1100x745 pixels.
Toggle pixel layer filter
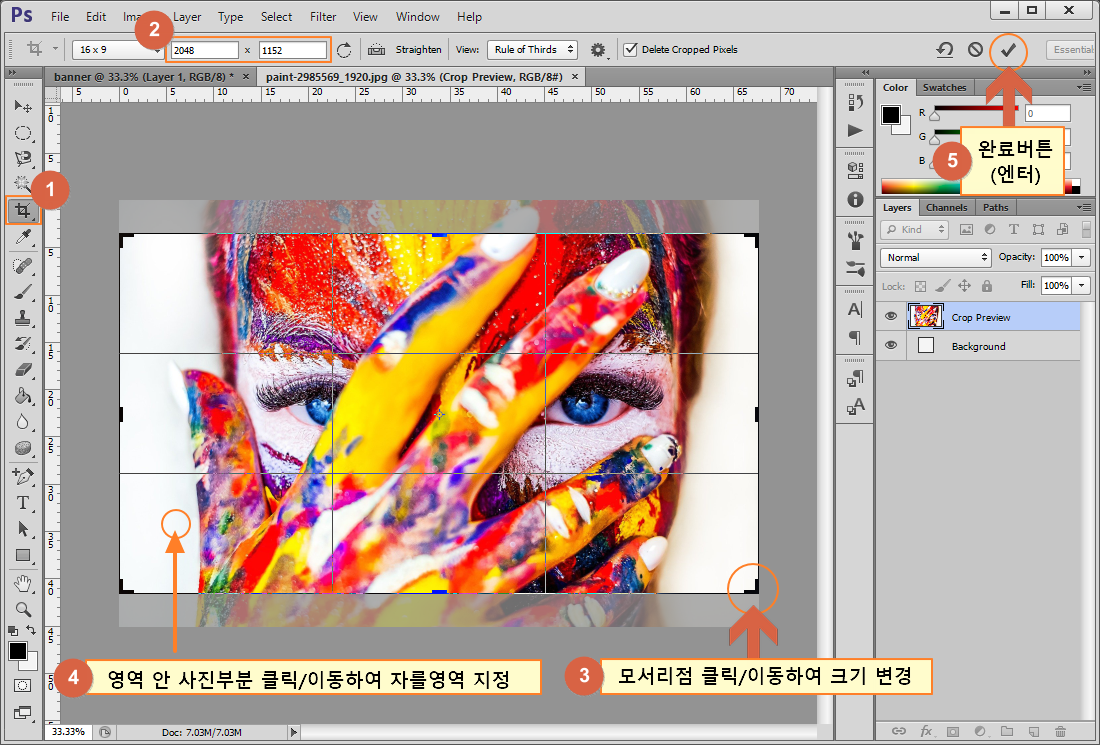tap(966, 229)
